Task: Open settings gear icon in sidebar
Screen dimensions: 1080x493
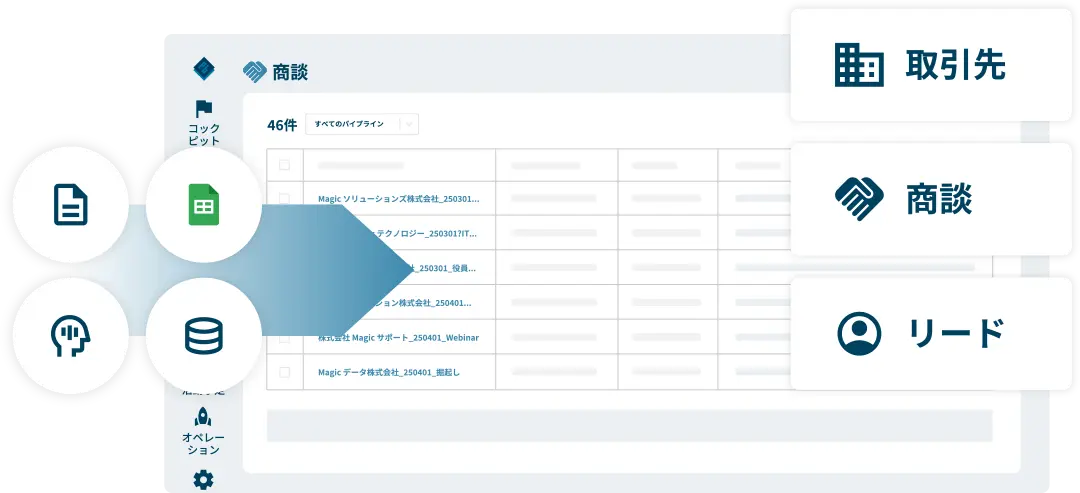Action: click(203, 480)
